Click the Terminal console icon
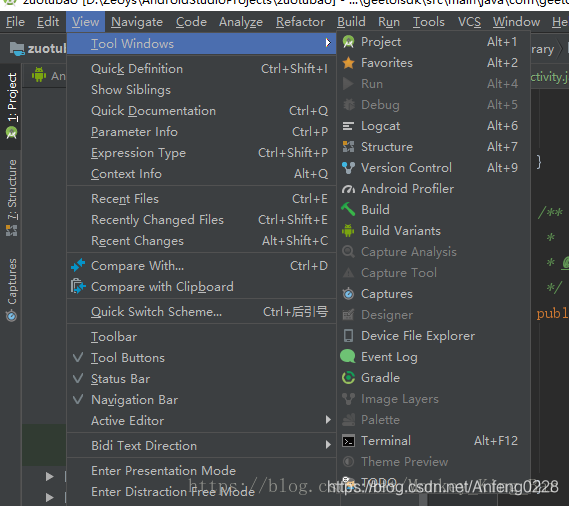 point(348,441)
